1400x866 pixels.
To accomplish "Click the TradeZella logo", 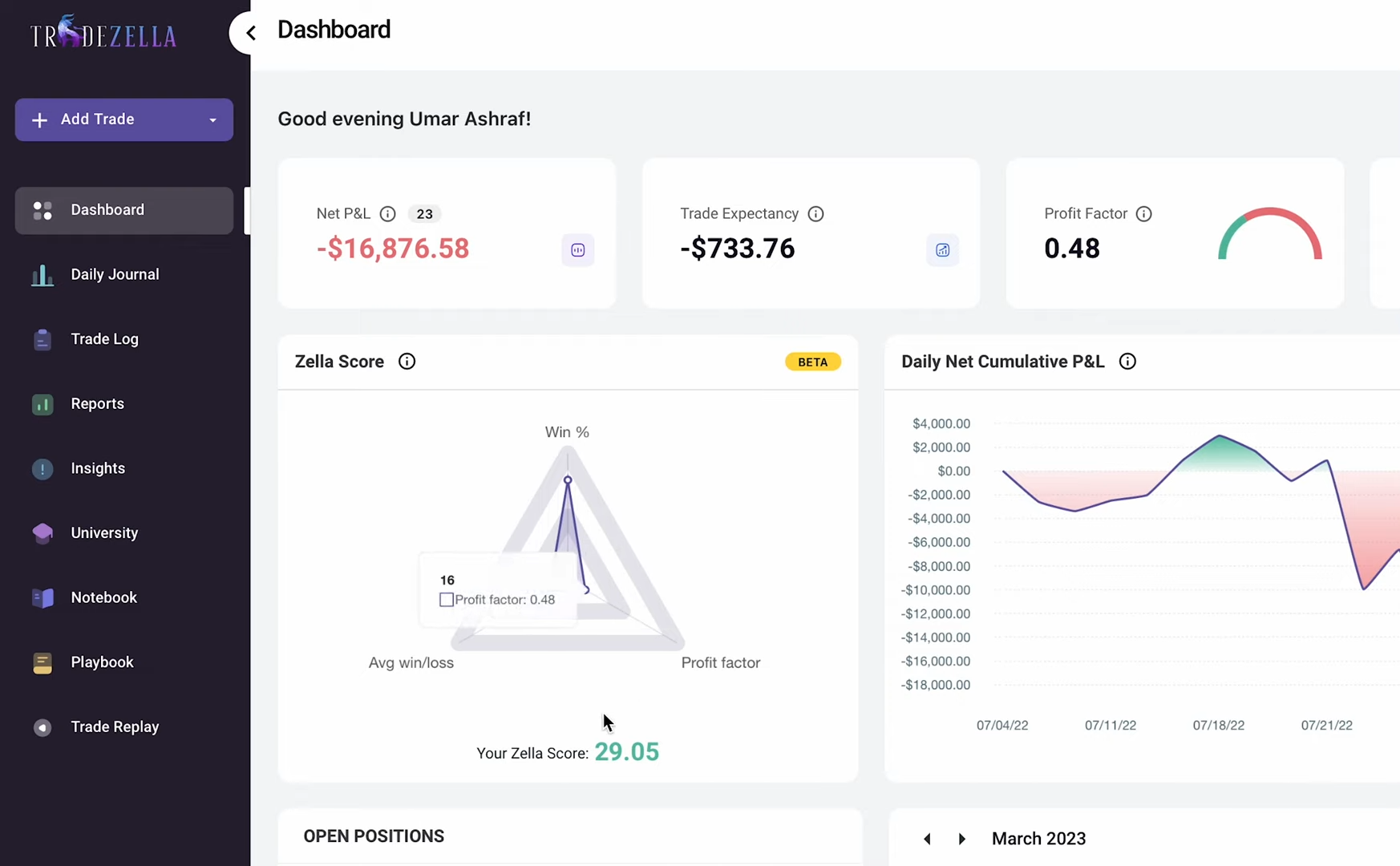I will (x=103, y=34).
